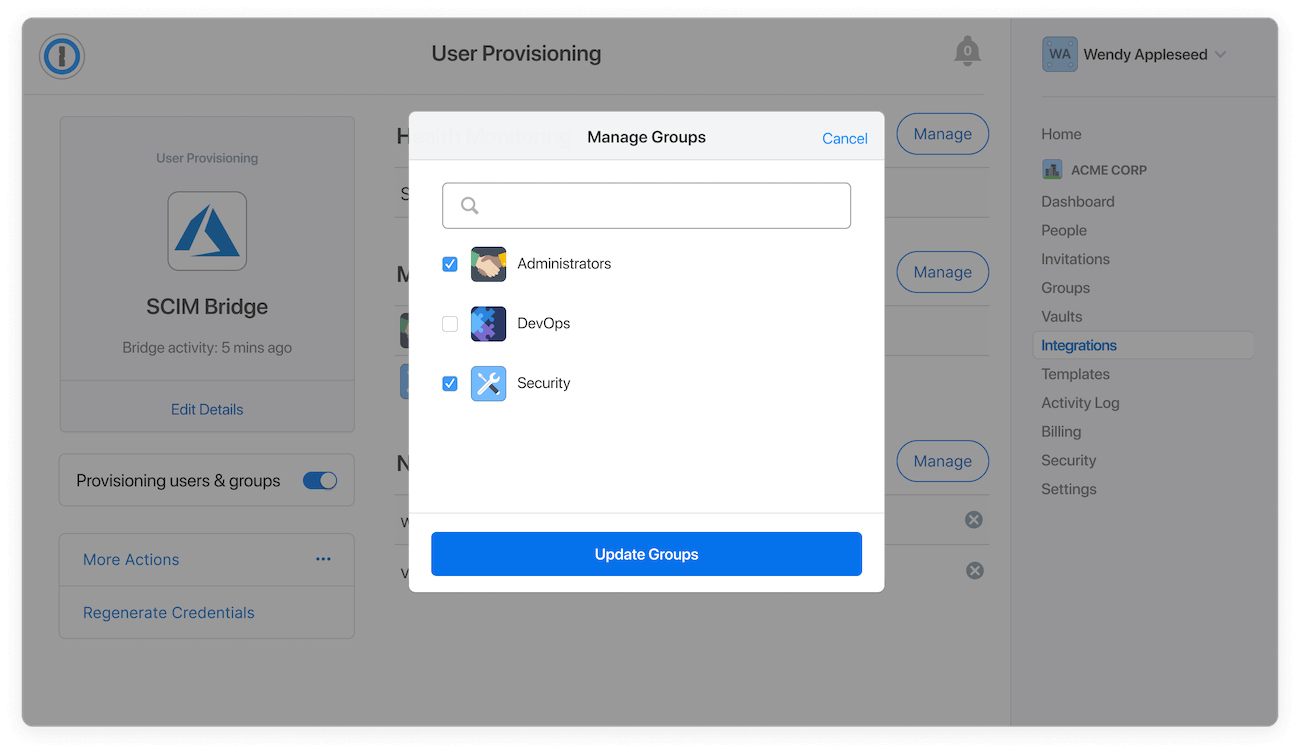The image size is (1300, 753).
Task: Click the magnifying glass in the search box
Action: tap(469, 205)
